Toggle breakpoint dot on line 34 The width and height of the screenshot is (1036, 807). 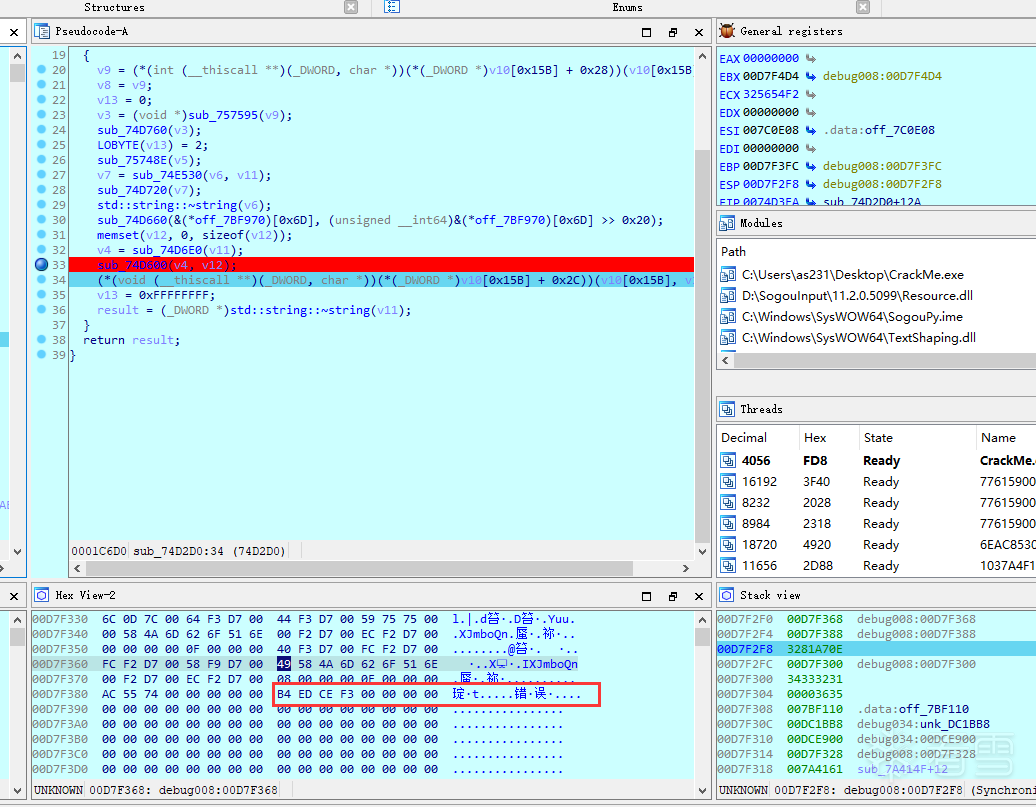click(x=42, y=280)
